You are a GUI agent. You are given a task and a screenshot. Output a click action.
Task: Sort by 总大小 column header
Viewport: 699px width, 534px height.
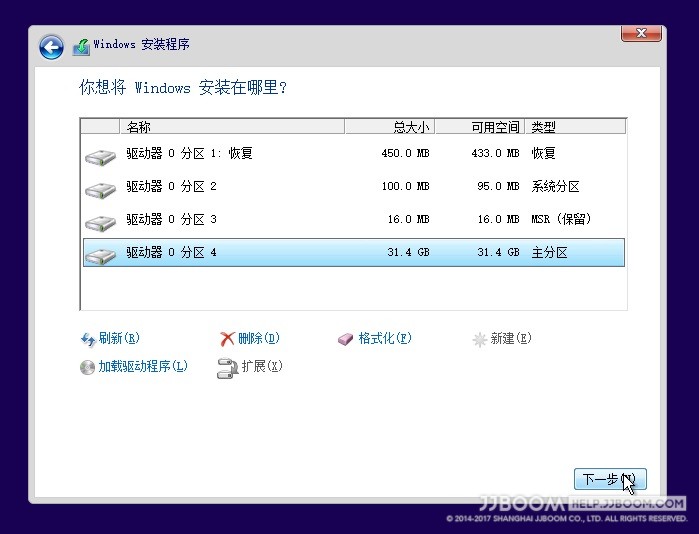389,127
